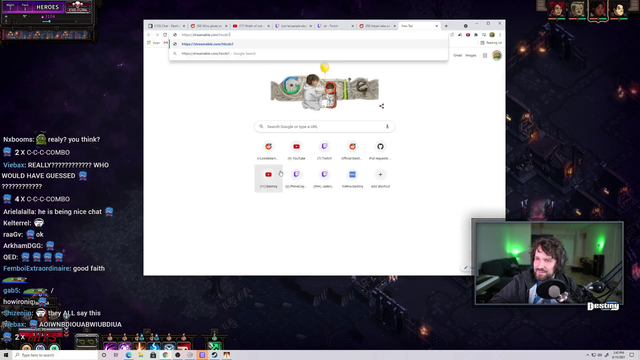Image resolution: width=640 pixels, height=360 pixels.
Task: Click the Google search box
Action: [x=324, y=127]
